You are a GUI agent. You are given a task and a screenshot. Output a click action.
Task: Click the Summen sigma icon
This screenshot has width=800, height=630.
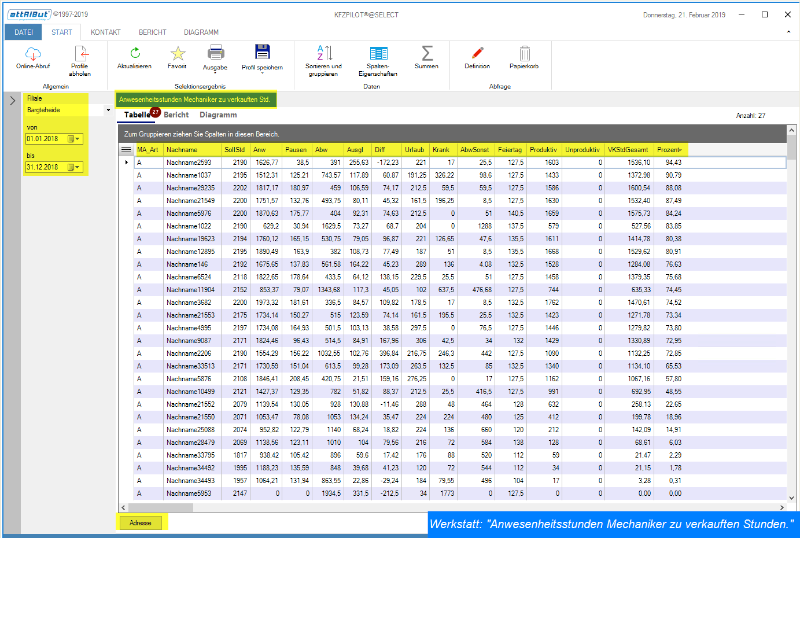point(427,54)
